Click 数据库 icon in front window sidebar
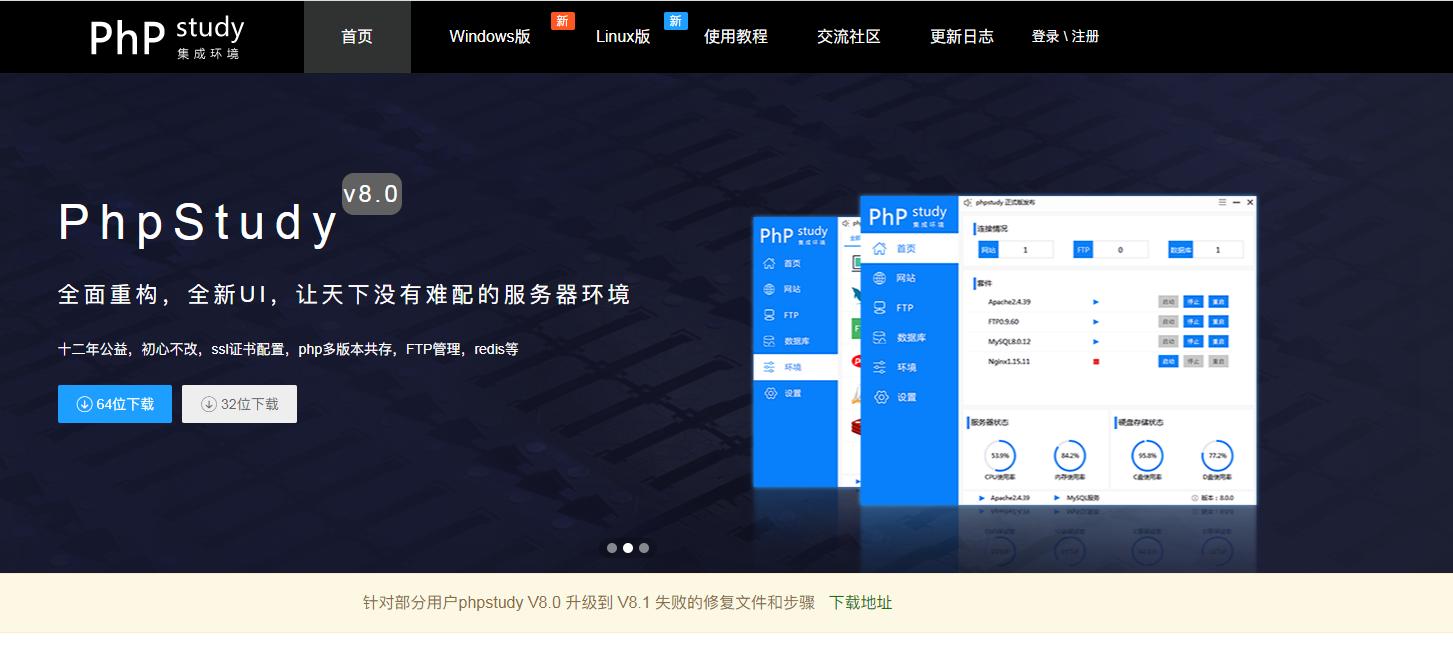The height and width of the screenshot is (648, 1453). [880, 338]
